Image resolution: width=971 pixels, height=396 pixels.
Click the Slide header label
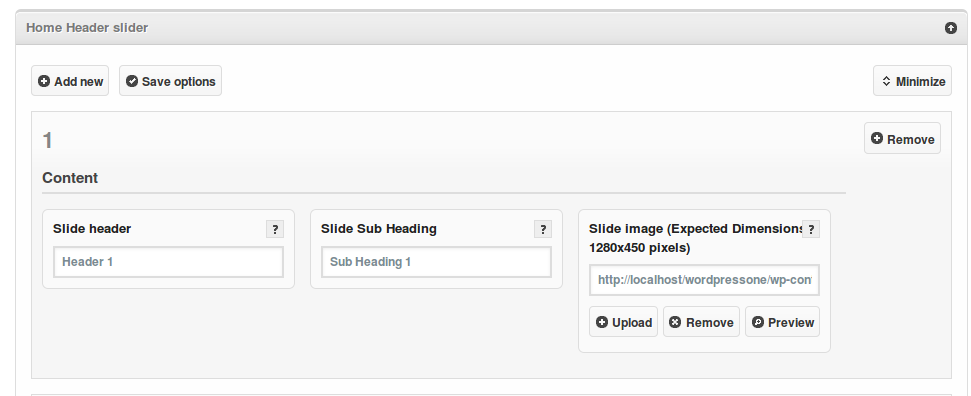pyautogui.click(x=92, y=229)
